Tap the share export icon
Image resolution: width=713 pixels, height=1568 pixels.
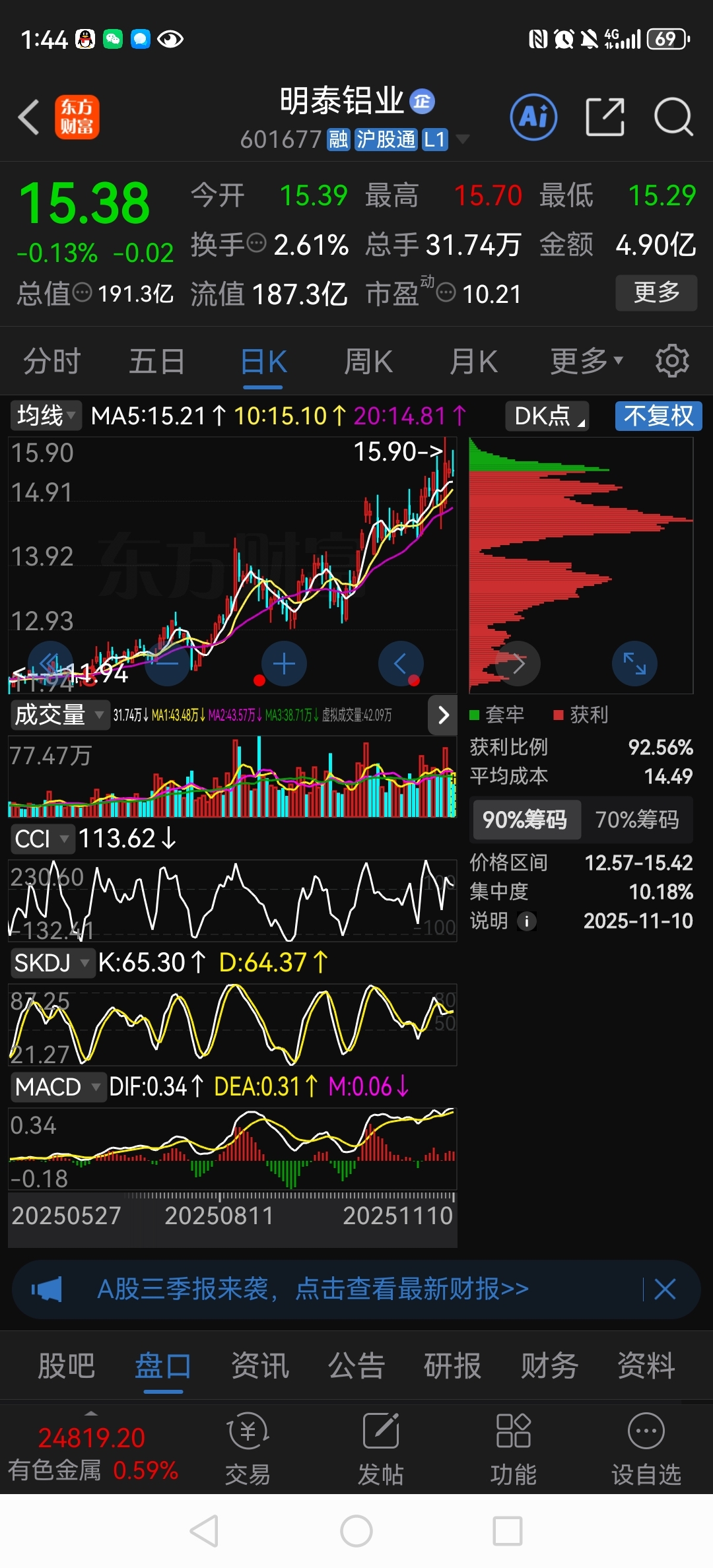point(605,117)
